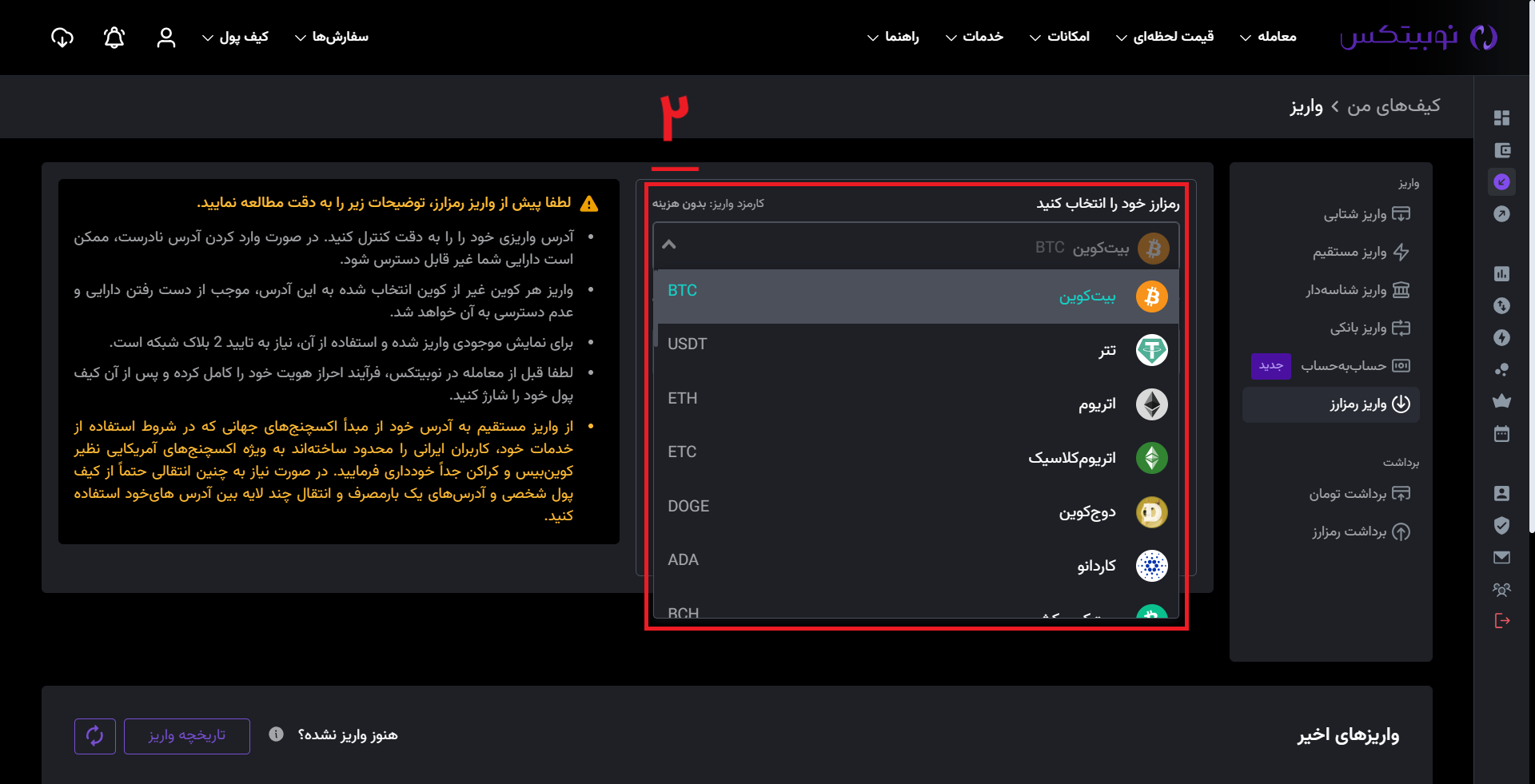Image resolution: width=1535 pixels, height=784 pixels.
Task: Open the swap arrows exchange sidebar icon
Action: [x=1501, y=305]
